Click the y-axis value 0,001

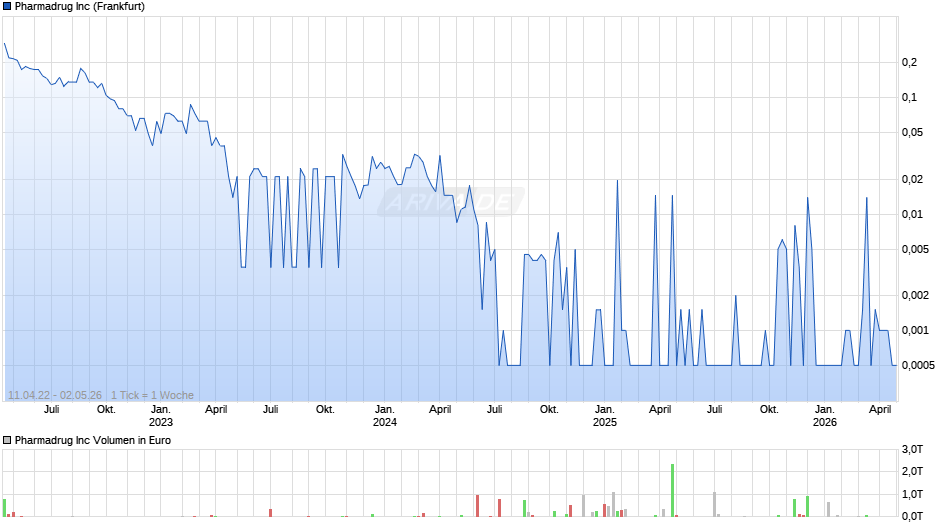coord(915,330)
